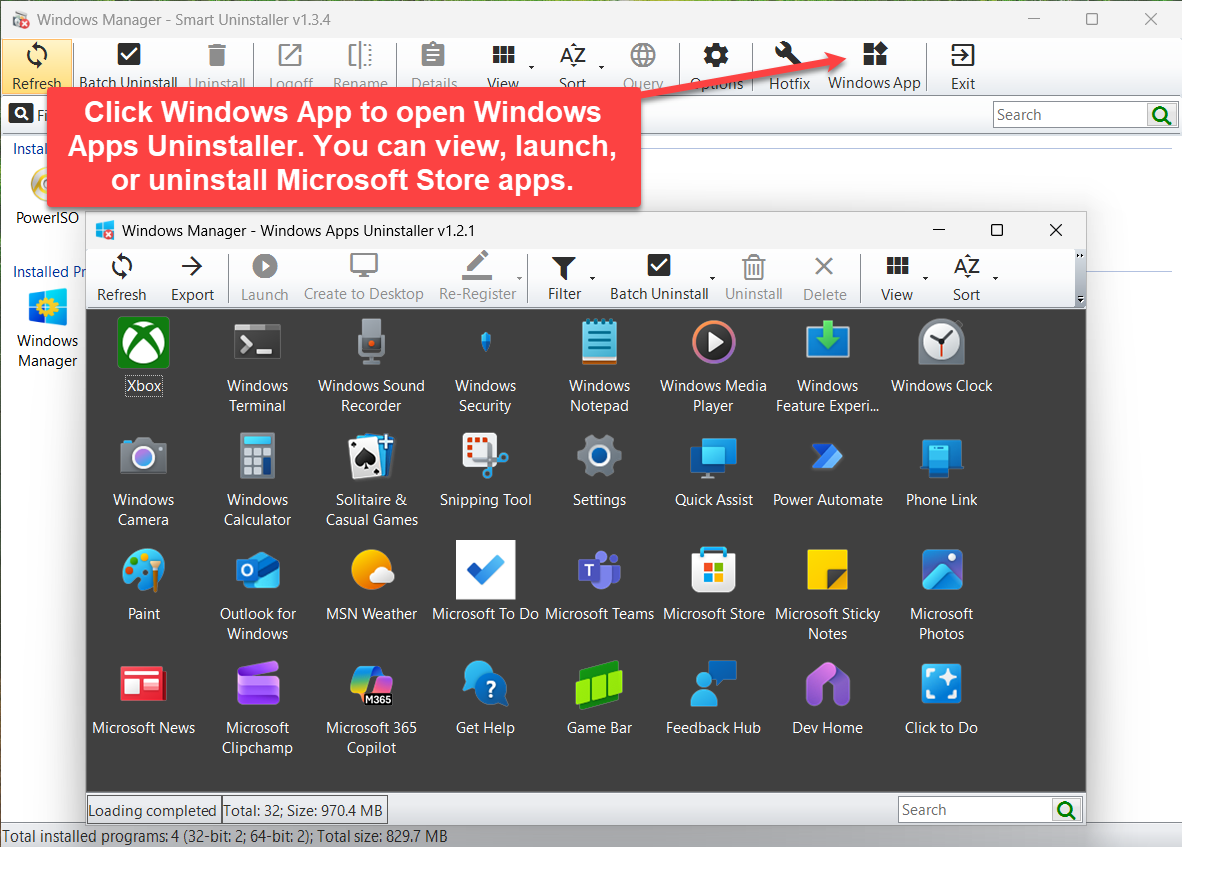Open the Hotfix tool
The height and width of the screenshot is (872, 1226).
tap(789, 66)
